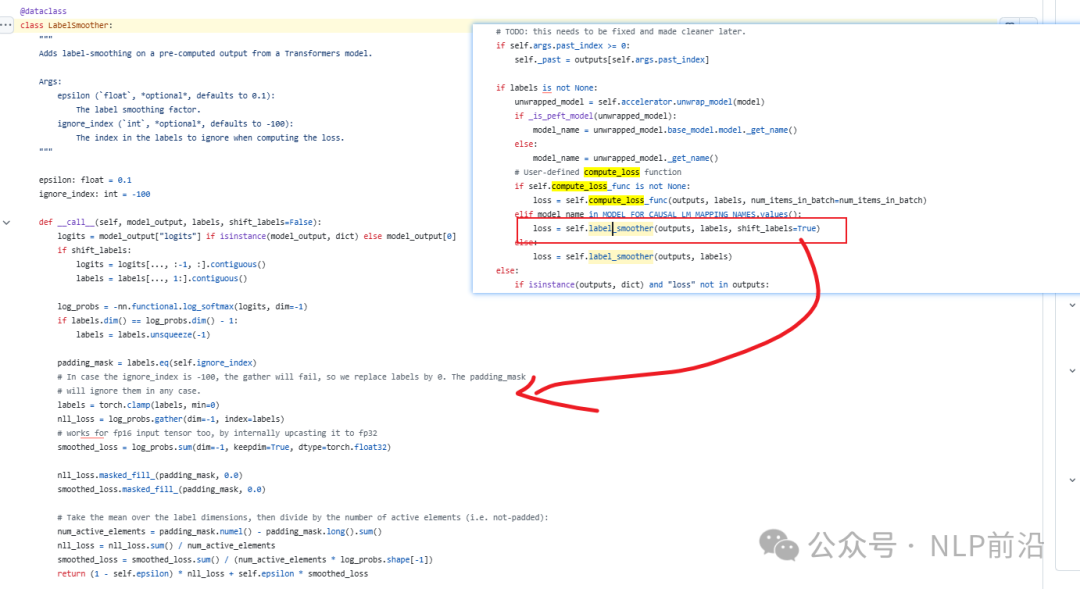Click highlighted compute_loss in '# User-defined' comment

click(612, 172)
